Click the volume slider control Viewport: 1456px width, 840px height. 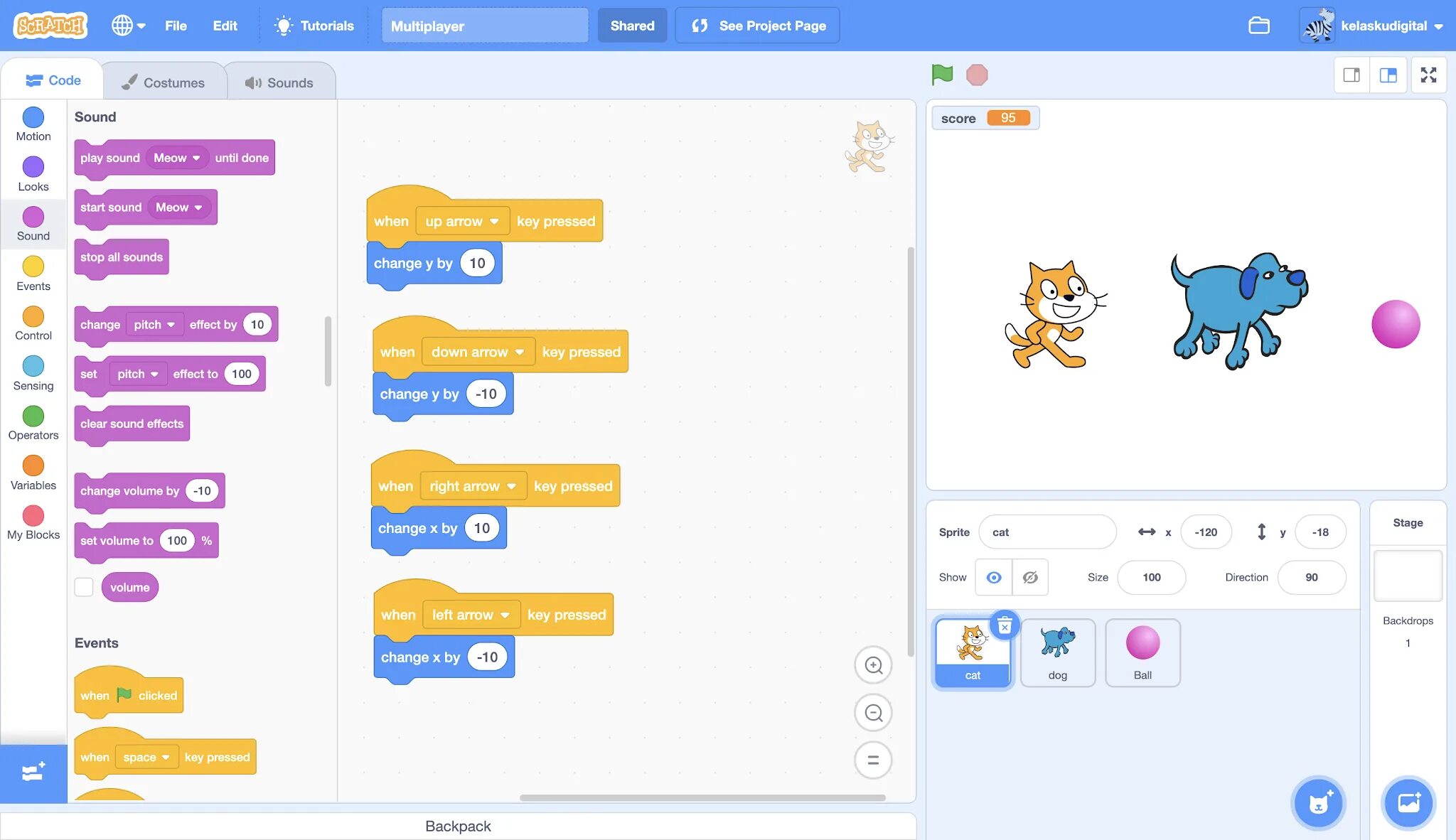coord(84,587)
